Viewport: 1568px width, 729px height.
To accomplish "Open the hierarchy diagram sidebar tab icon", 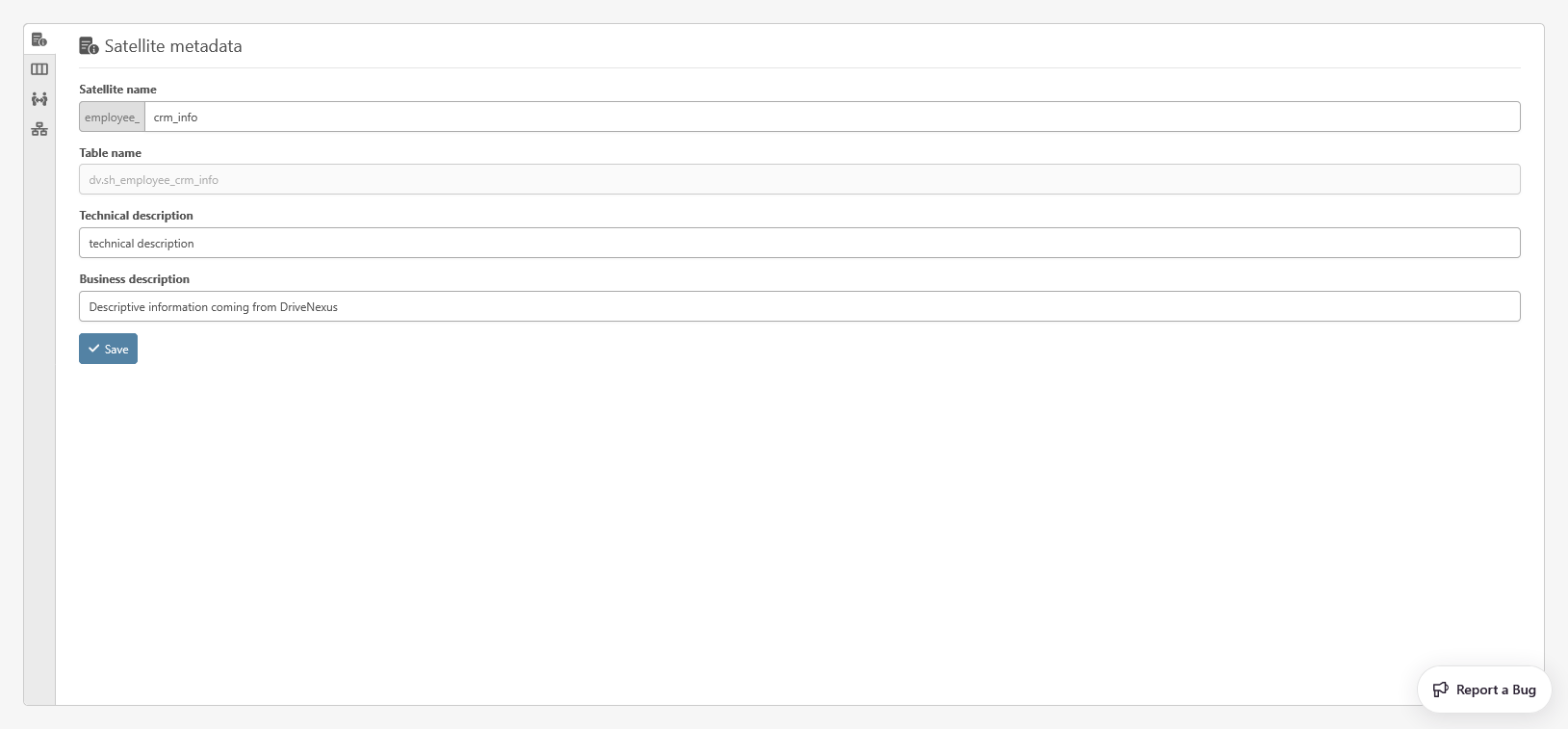I will (39, 129).
